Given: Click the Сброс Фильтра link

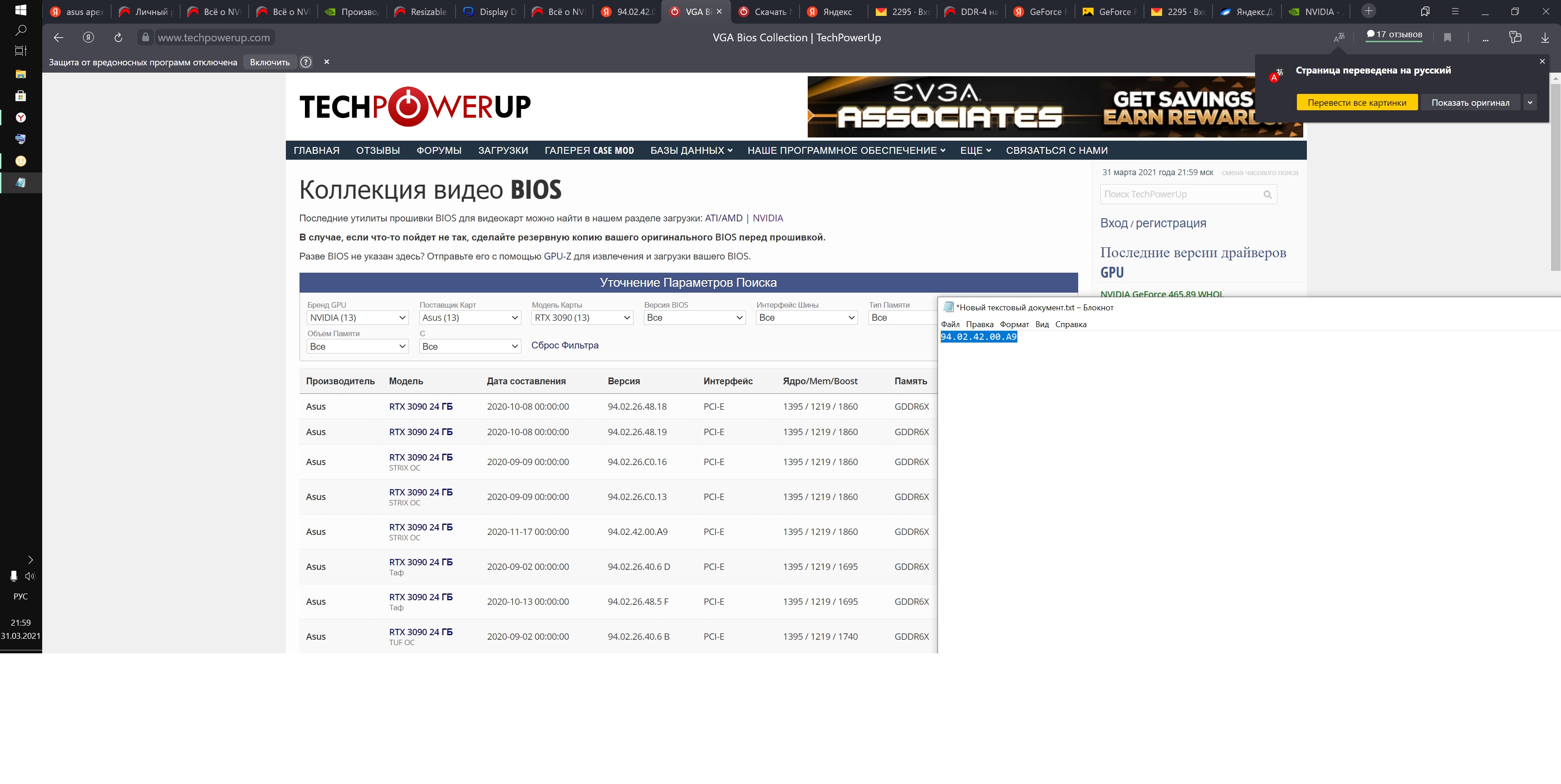Looking at the screenshot, I should (564, 345).
